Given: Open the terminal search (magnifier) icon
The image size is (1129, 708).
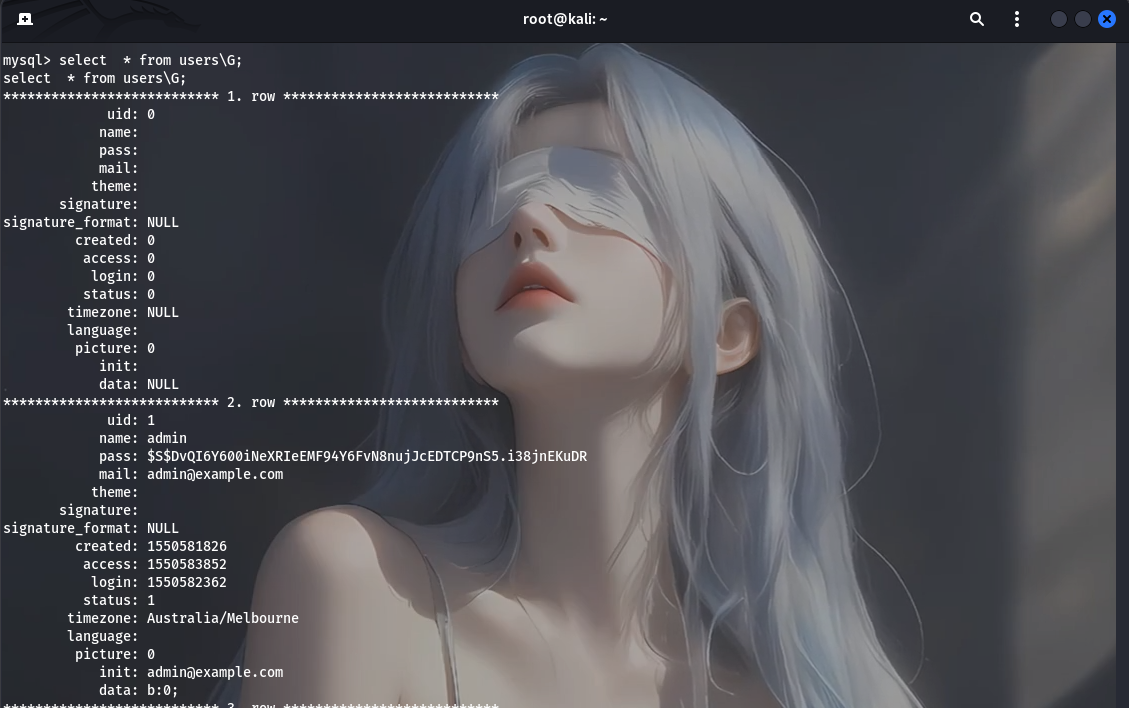Looking at the screenshot, I should point(976,19).
